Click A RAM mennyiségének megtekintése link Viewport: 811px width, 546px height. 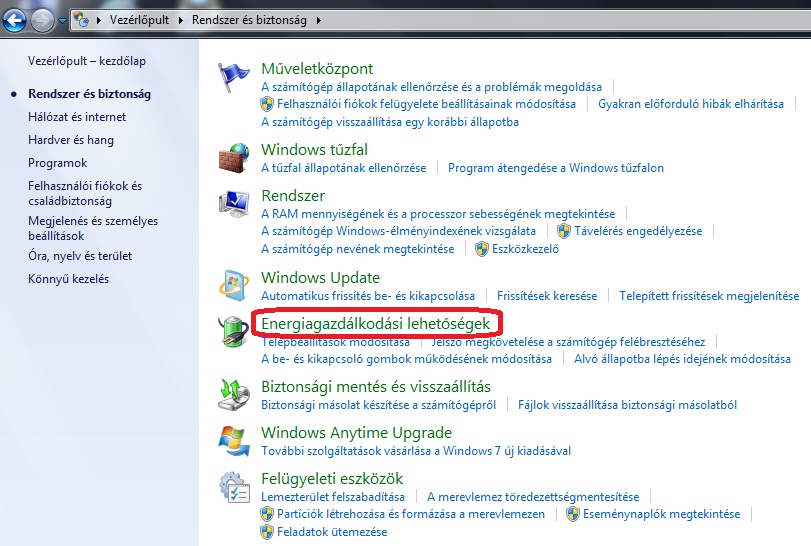[438, 214]
